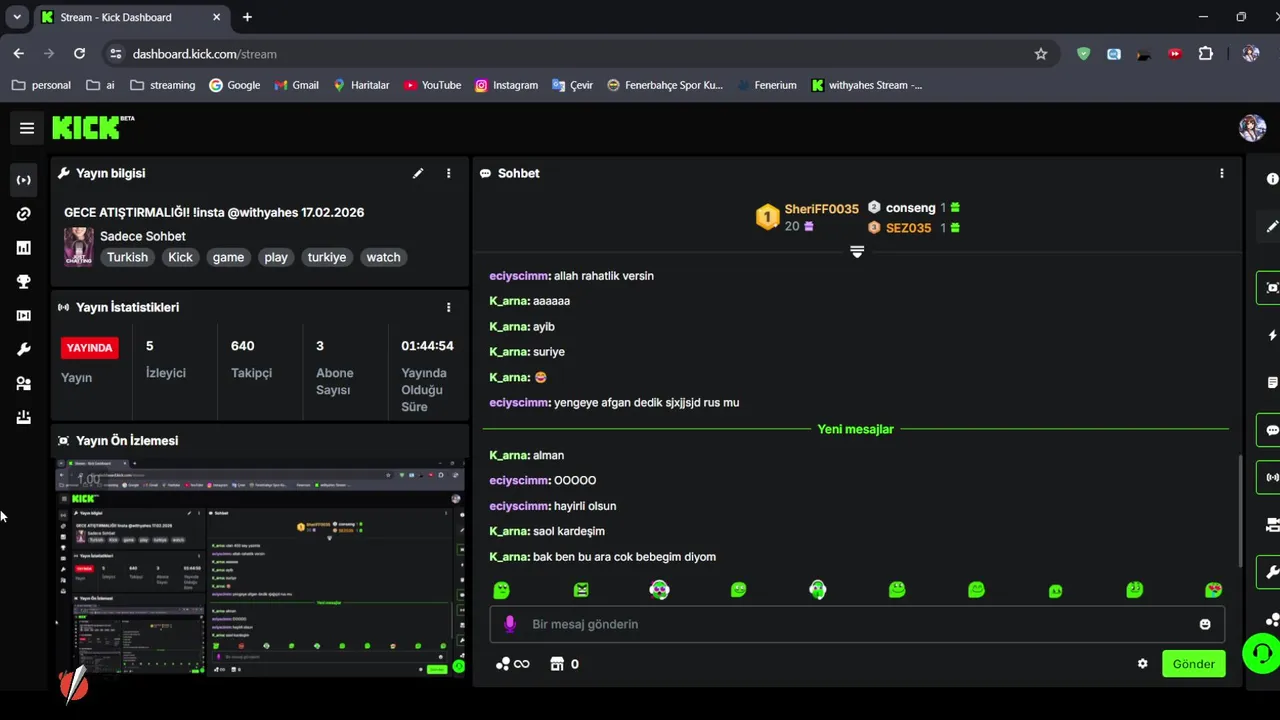This screenshot has height=720, width=1280.
Task: Click the Turkish tag
Action: coord(127,257)
